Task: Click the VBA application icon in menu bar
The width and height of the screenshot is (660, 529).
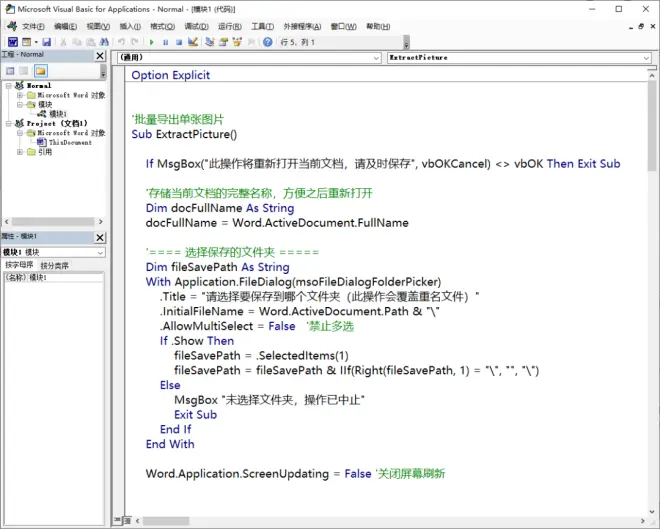Action: pyautogui.click(x=12, y=26)
